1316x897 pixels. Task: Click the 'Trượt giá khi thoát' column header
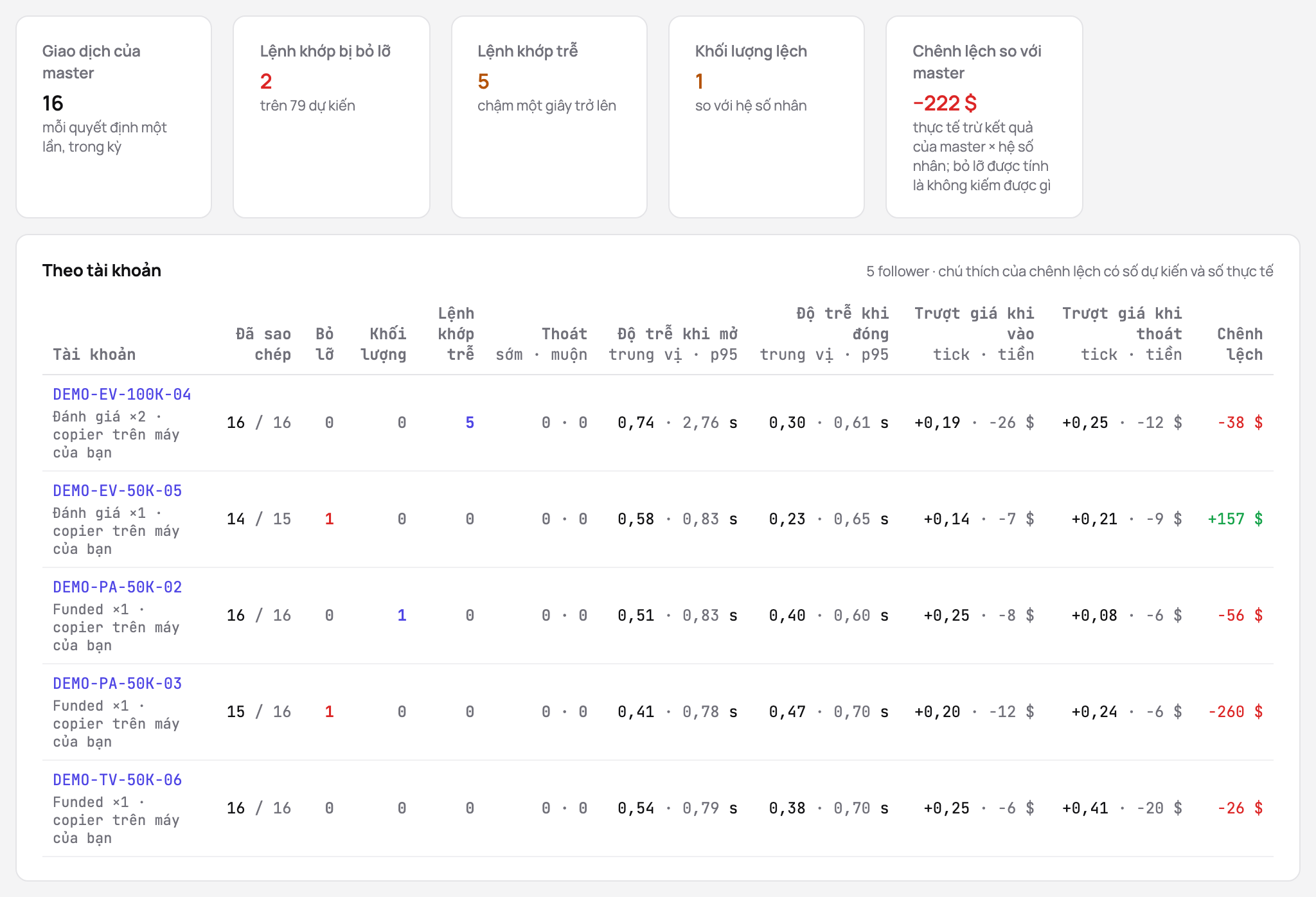pyautogui.click(x=1122, y=334)
